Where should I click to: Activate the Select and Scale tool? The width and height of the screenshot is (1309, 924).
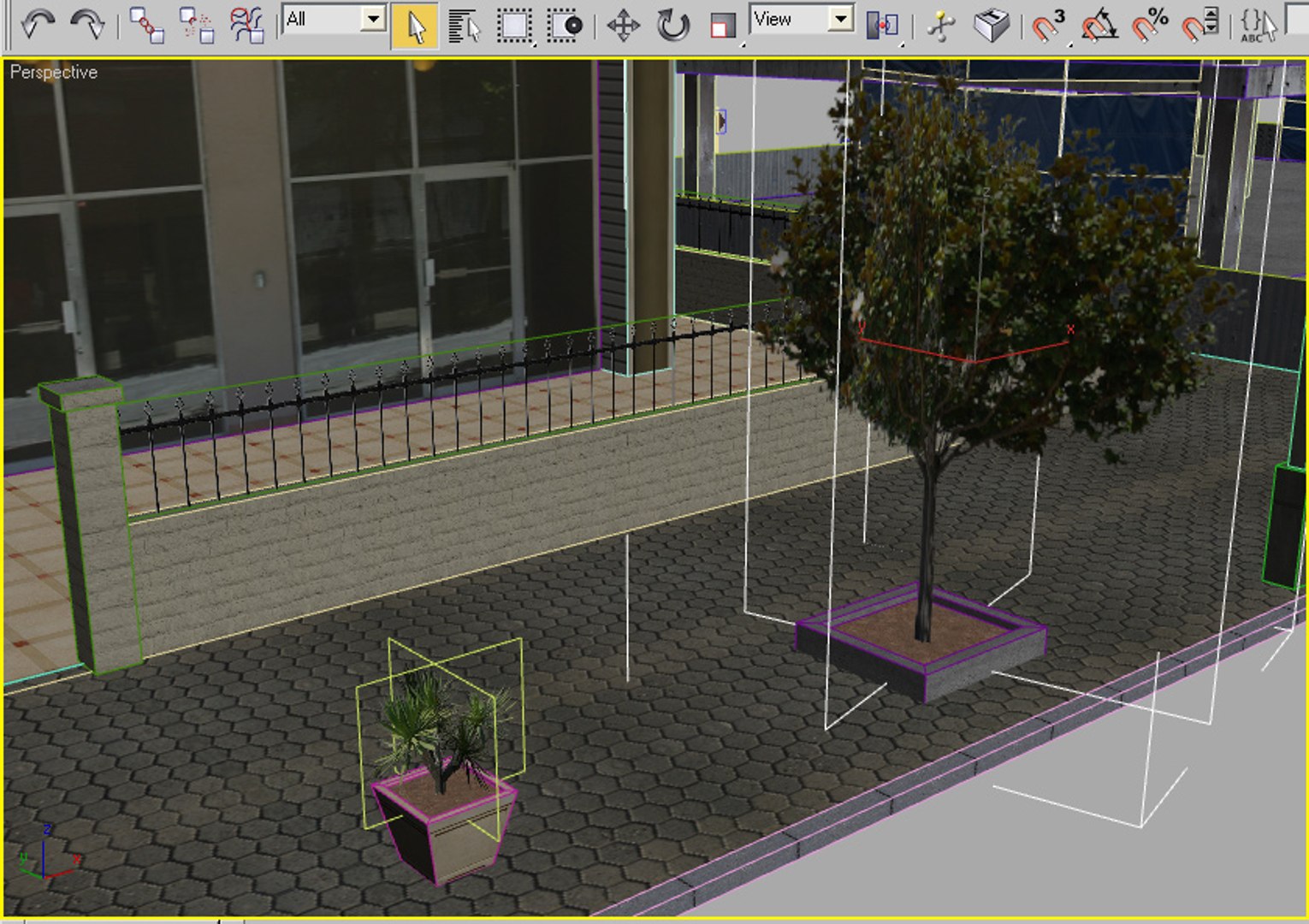tap(723, 26)
